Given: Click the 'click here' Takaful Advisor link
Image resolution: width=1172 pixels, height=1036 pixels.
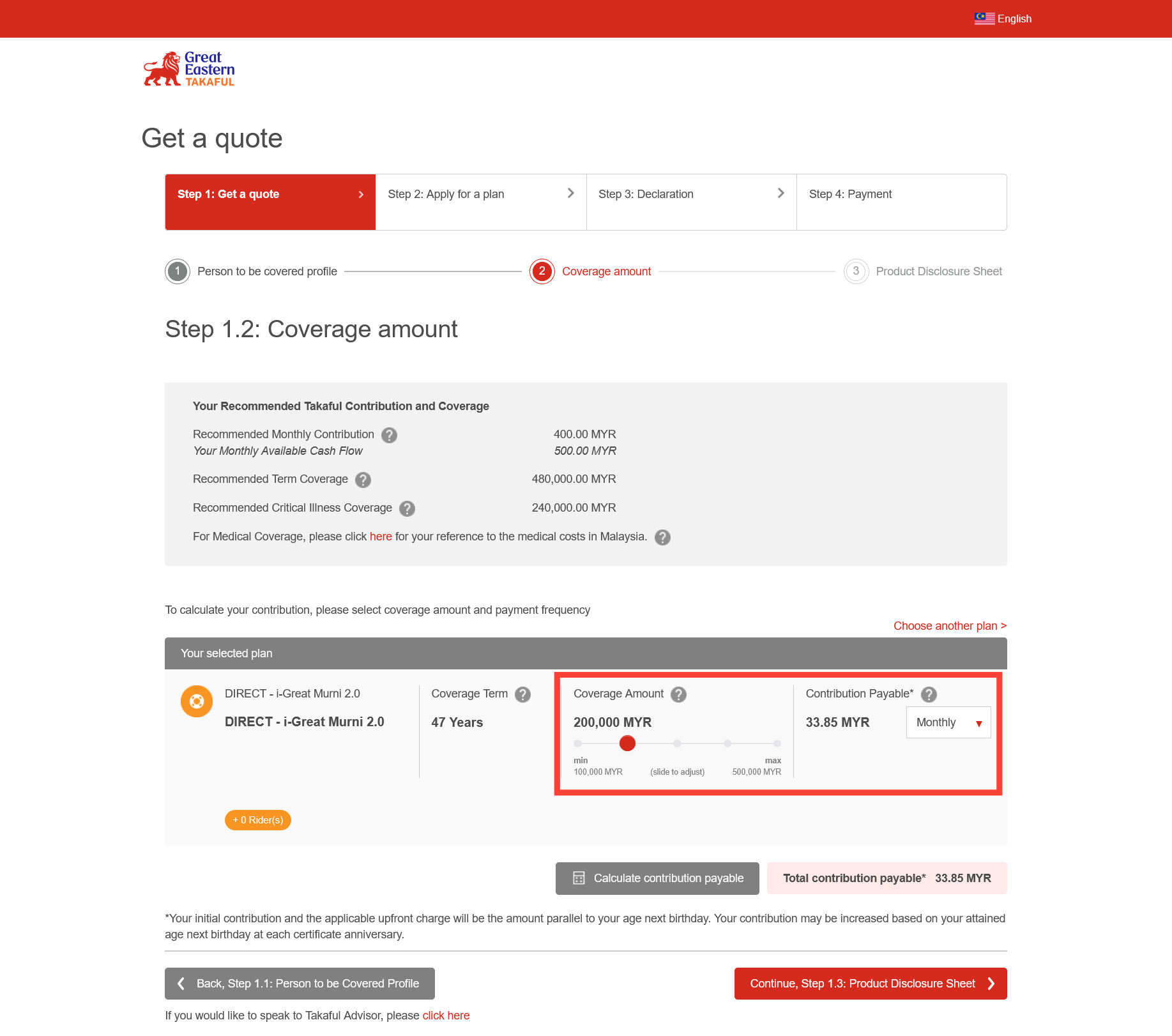Looking at the screenshot, I should (x=446, y=1016).
